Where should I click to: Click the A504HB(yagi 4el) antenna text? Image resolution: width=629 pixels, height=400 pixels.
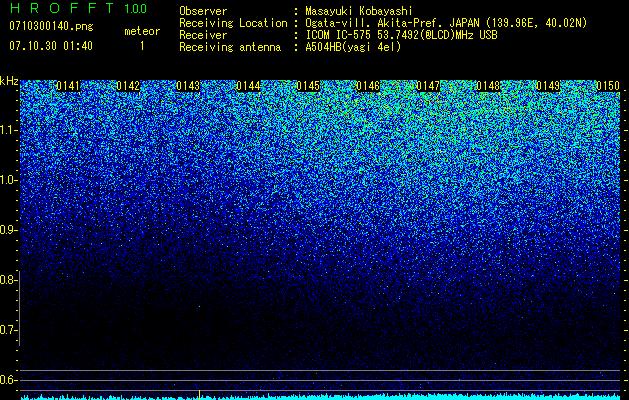click(353, 47)
